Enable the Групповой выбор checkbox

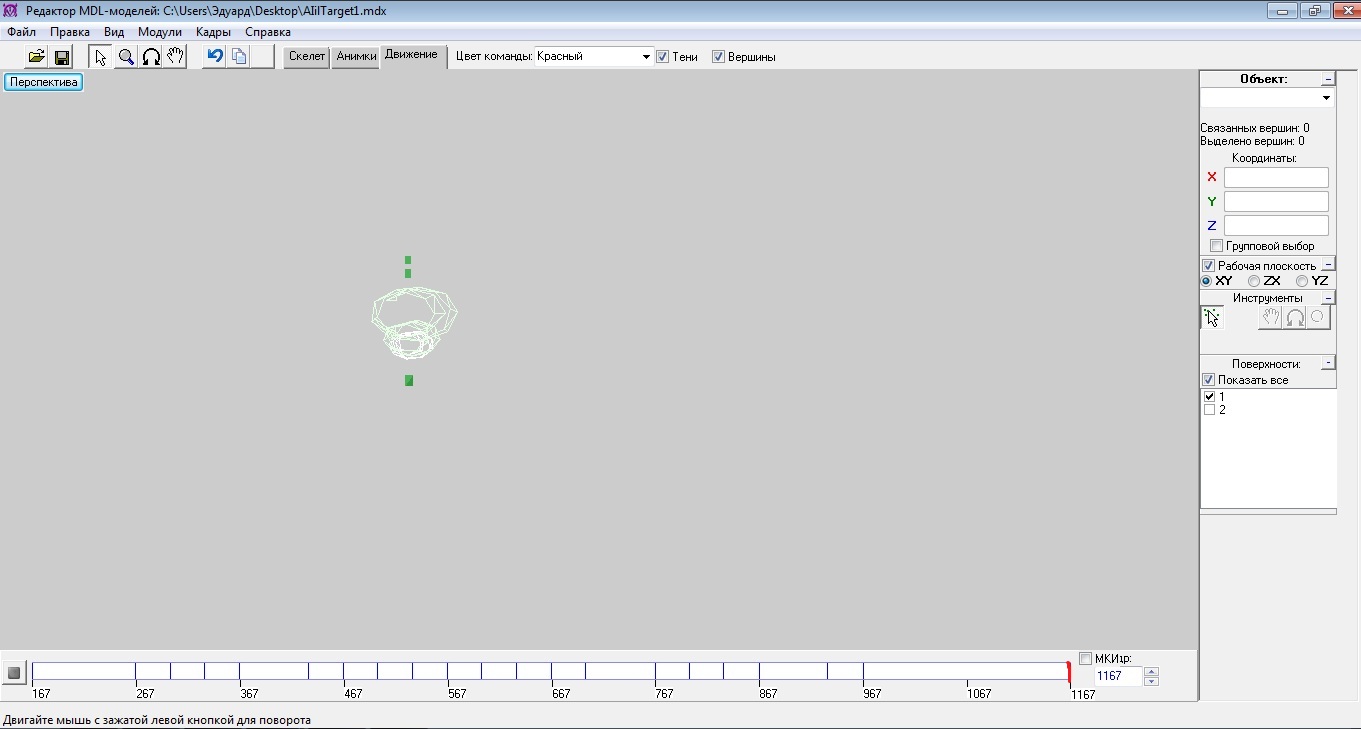(1216, 246)
